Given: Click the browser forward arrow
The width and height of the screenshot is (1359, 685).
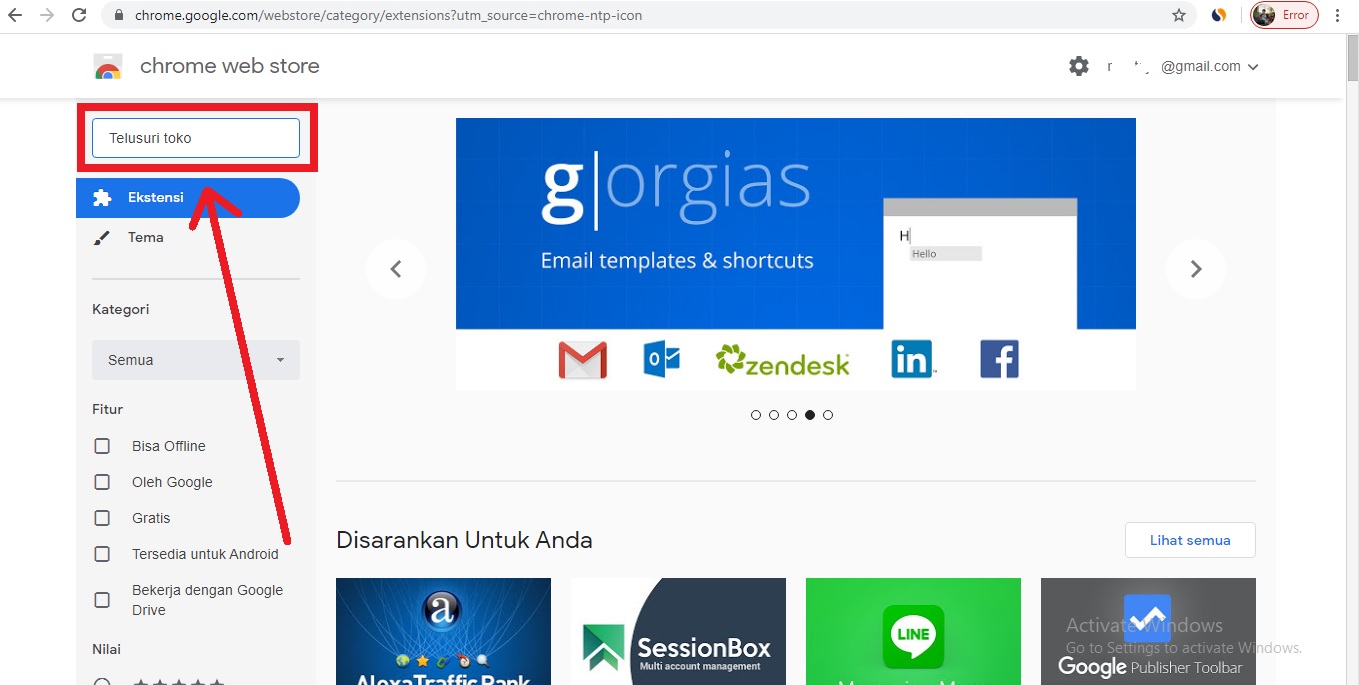Looking at the screenshot, I should [47, 15].
